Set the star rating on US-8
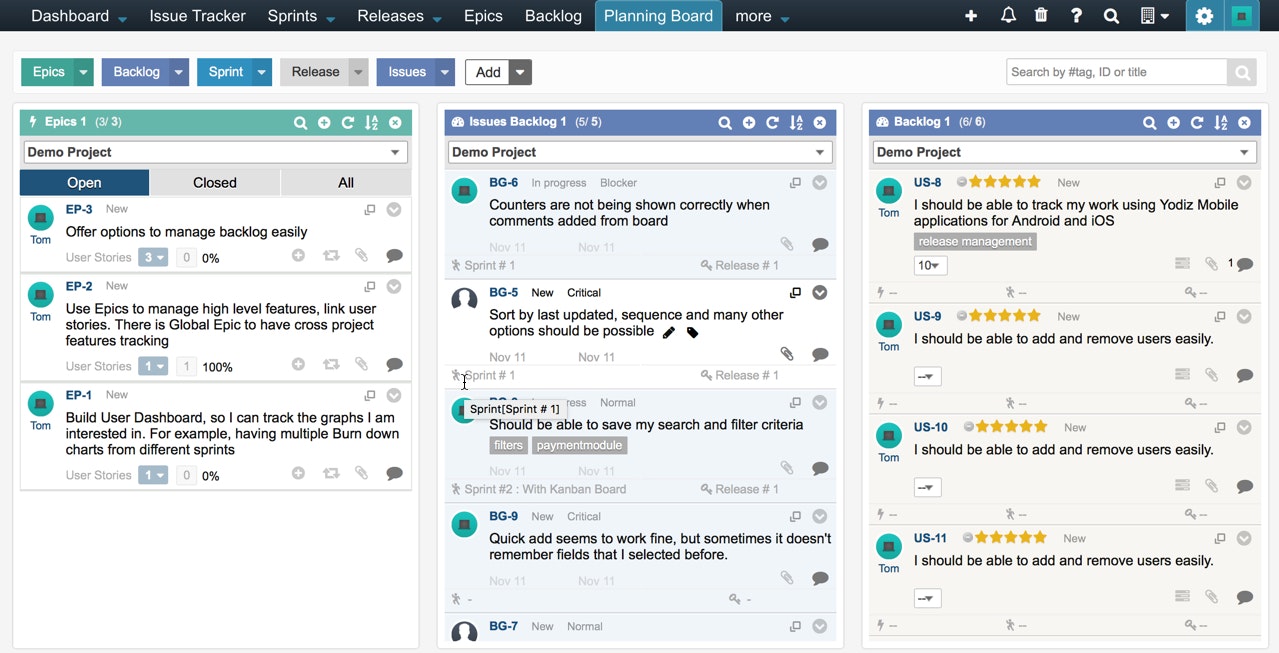The width and height of the screenshot is (1279, 653). pos(1005,182)
